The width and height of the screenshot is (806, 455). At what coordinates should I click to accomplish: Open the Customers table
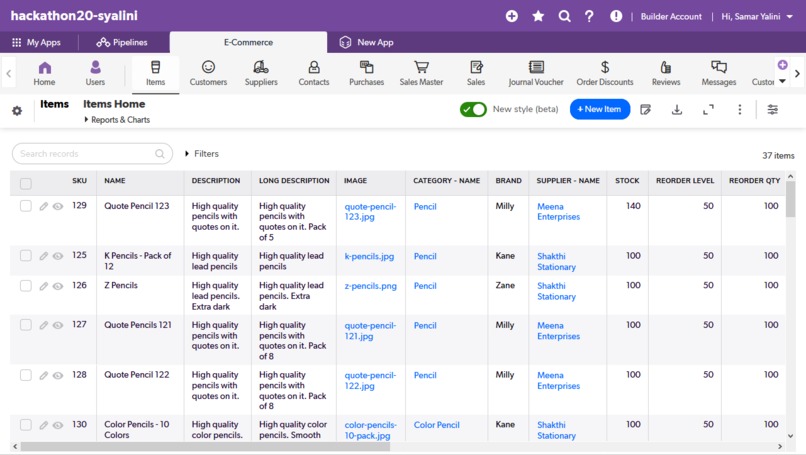coord(208,74)
